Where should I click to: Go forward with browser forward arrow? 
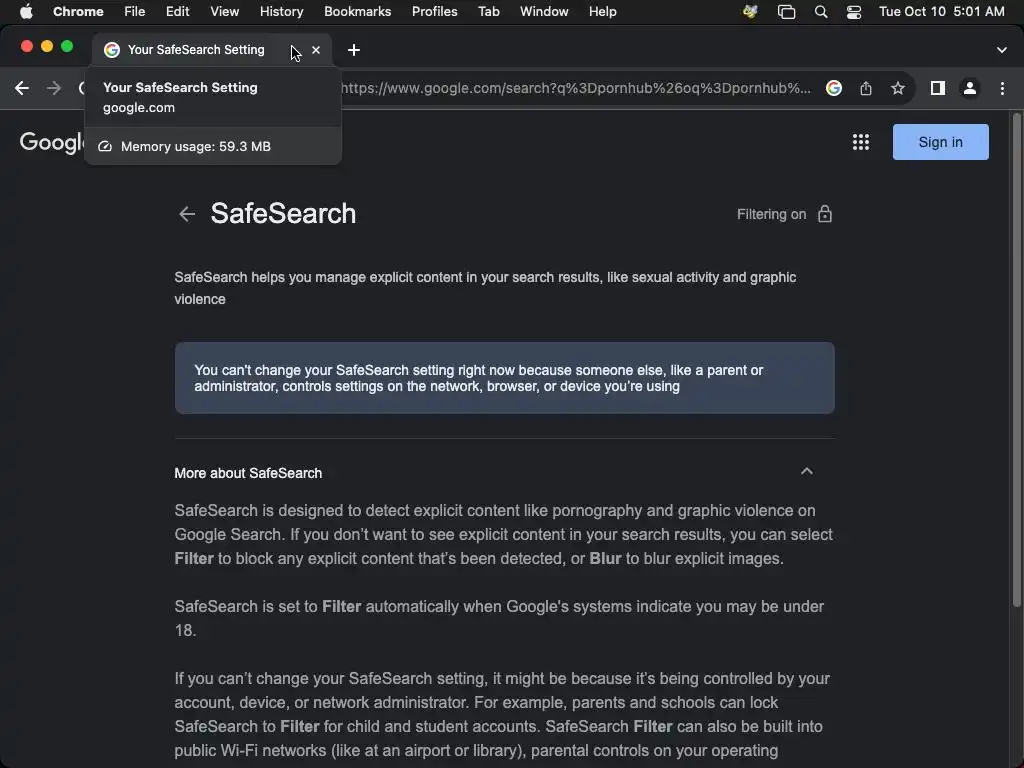pos(54,88)
